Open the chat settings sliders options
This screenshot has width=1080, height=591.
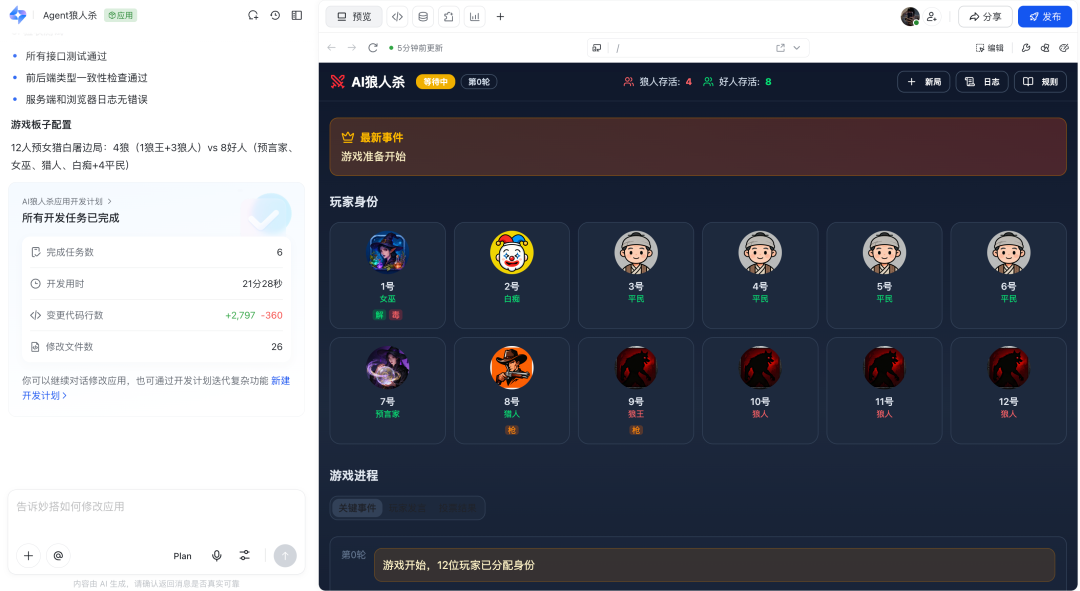click(245, 556)
